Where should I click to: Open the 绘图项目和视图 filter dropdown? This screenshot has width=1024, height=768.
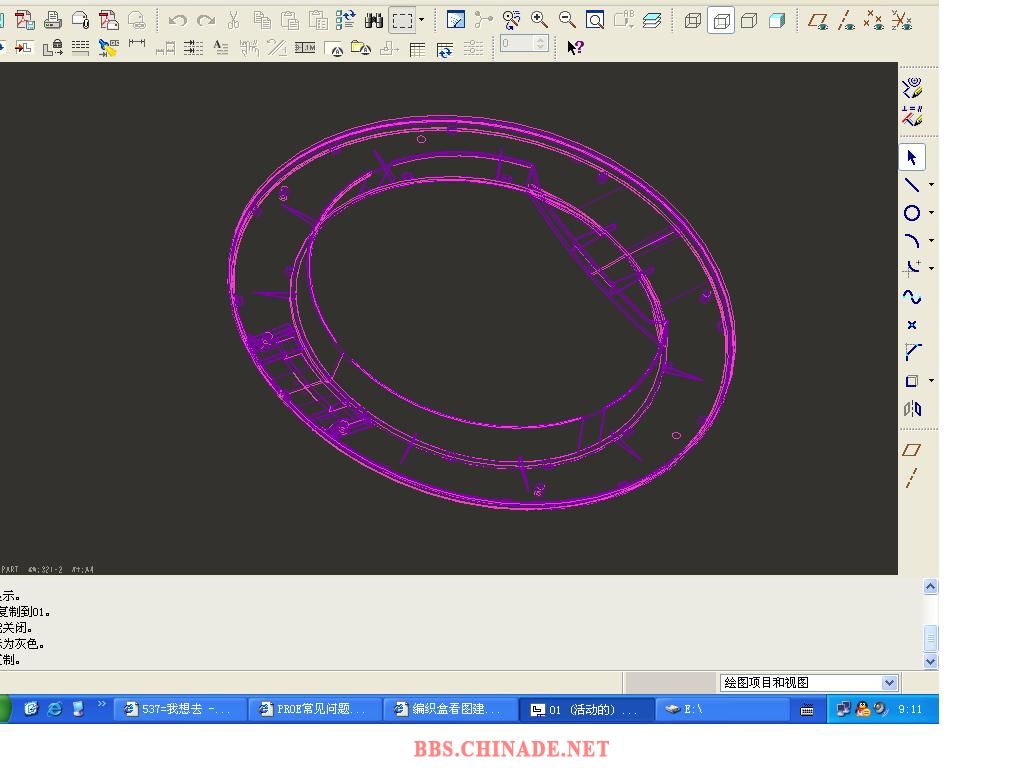(889, 683)
